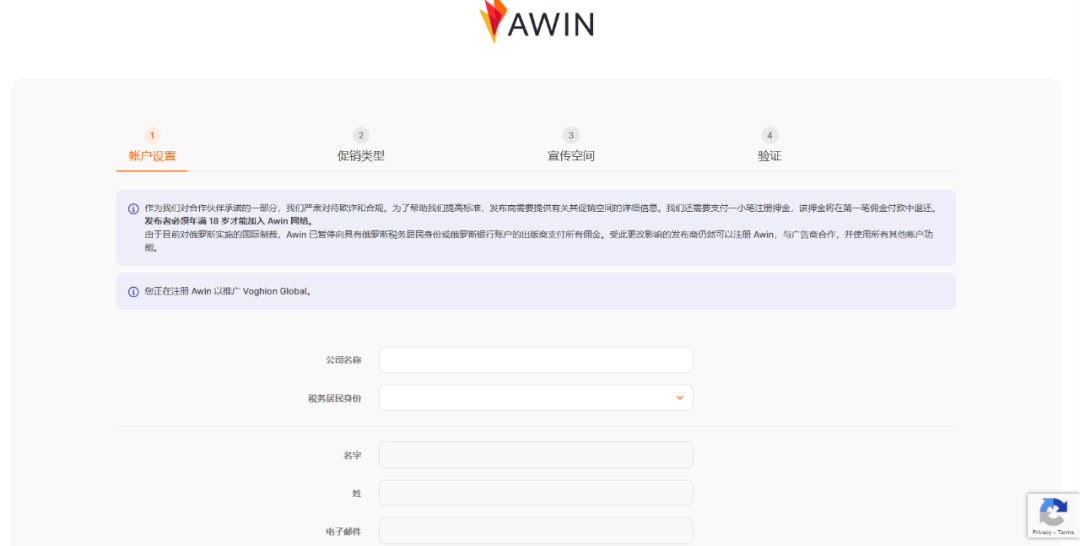
Task: Click the step 1 number circle
Action: click(152, 135)
